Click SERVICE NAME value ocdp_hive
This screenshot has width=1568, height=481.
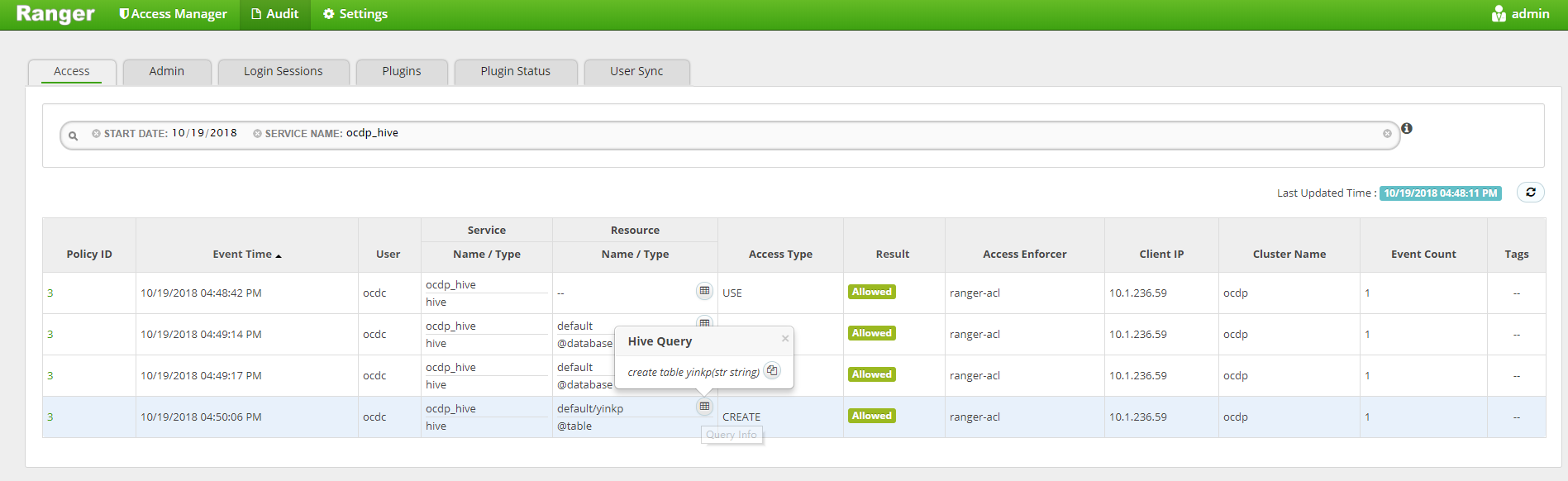372,133
